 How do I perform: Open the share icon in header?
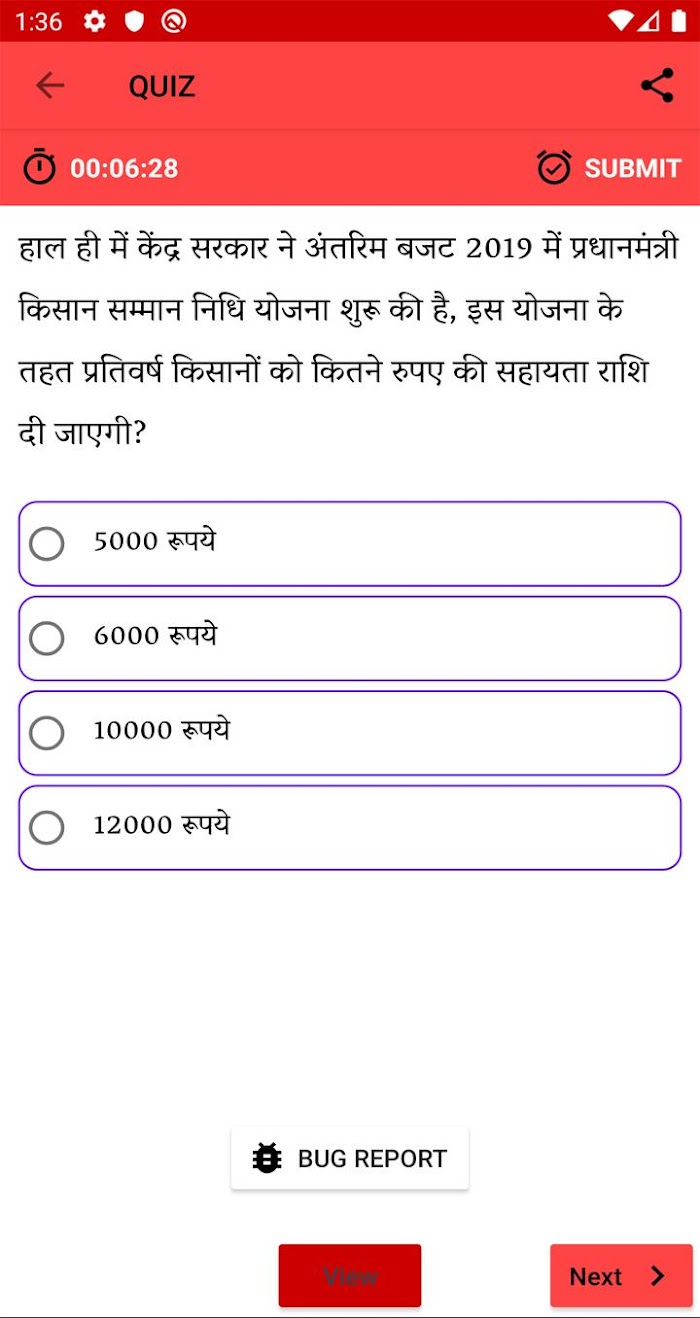click(x=657, y=86)
